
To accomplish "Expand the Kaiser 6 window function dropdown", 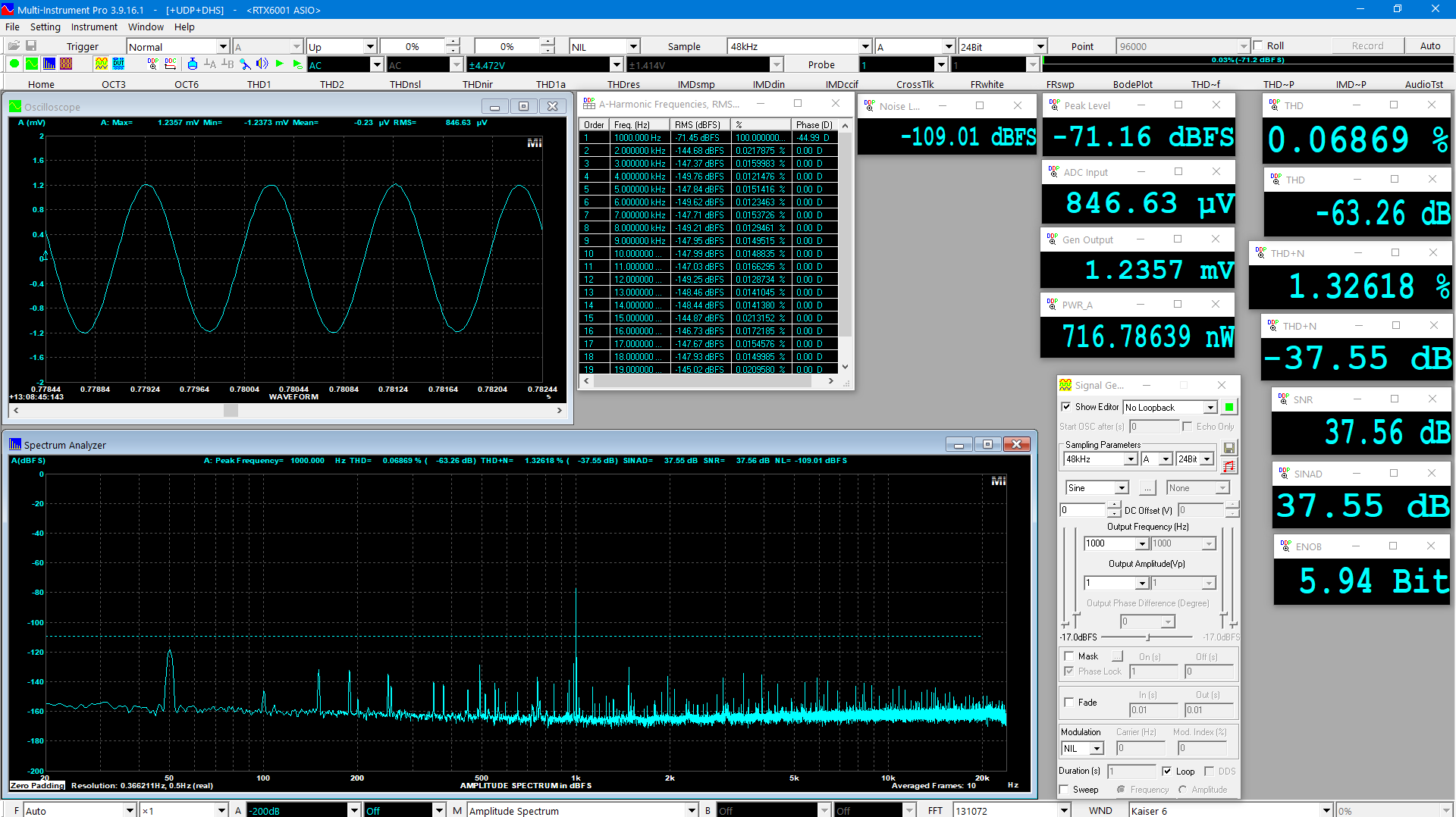I will pos(1326,810).
